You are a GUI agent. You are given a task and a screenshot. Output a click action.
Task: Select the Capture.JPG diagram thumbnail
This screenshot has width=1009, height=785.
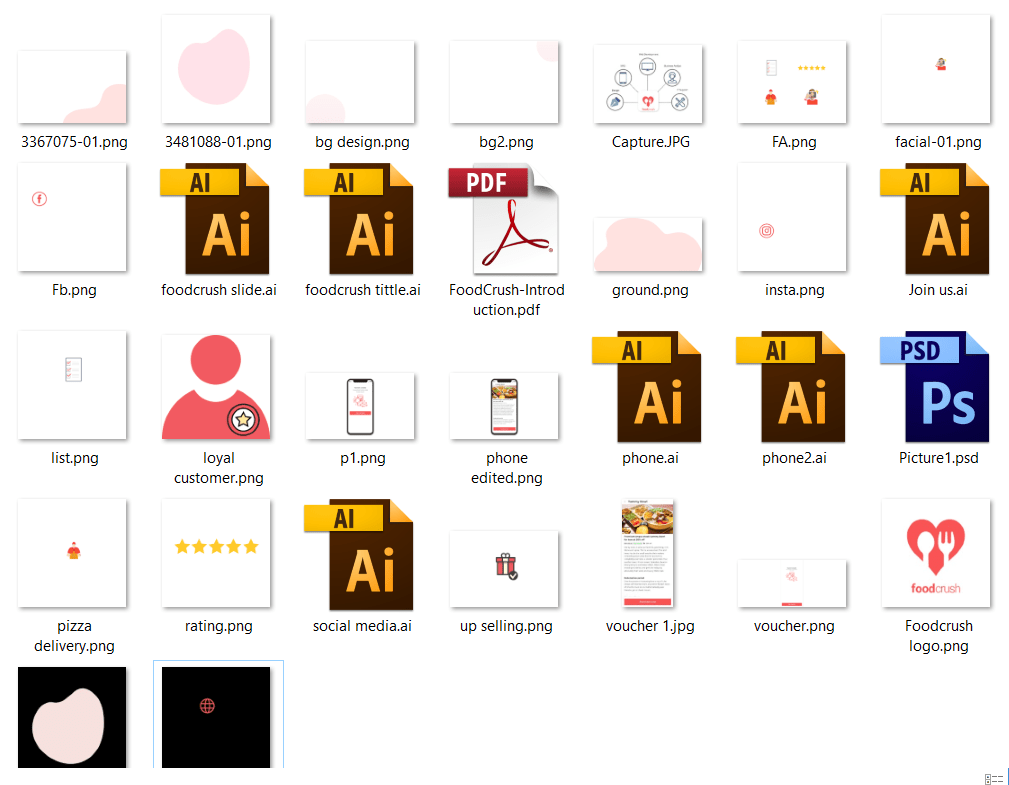coord(647,85)
